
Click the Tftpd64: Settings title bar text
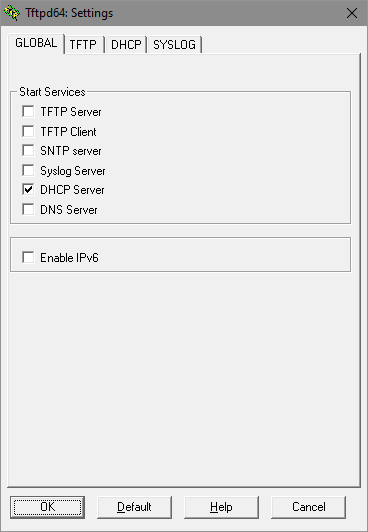(69, 13)
